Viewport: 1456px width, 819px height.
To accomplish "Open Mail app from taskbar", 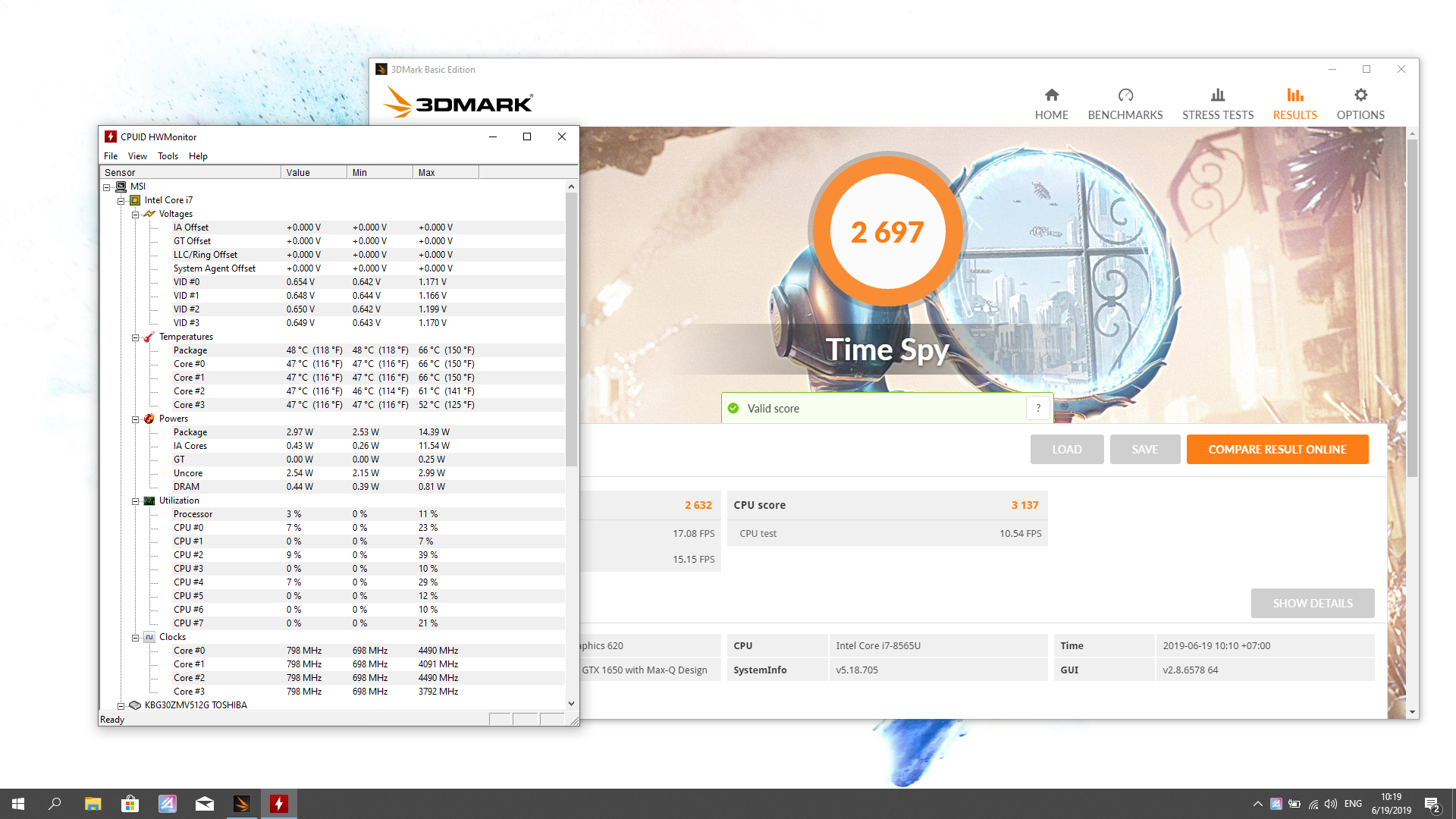I will pyautogui.click(x=204, y=804).
